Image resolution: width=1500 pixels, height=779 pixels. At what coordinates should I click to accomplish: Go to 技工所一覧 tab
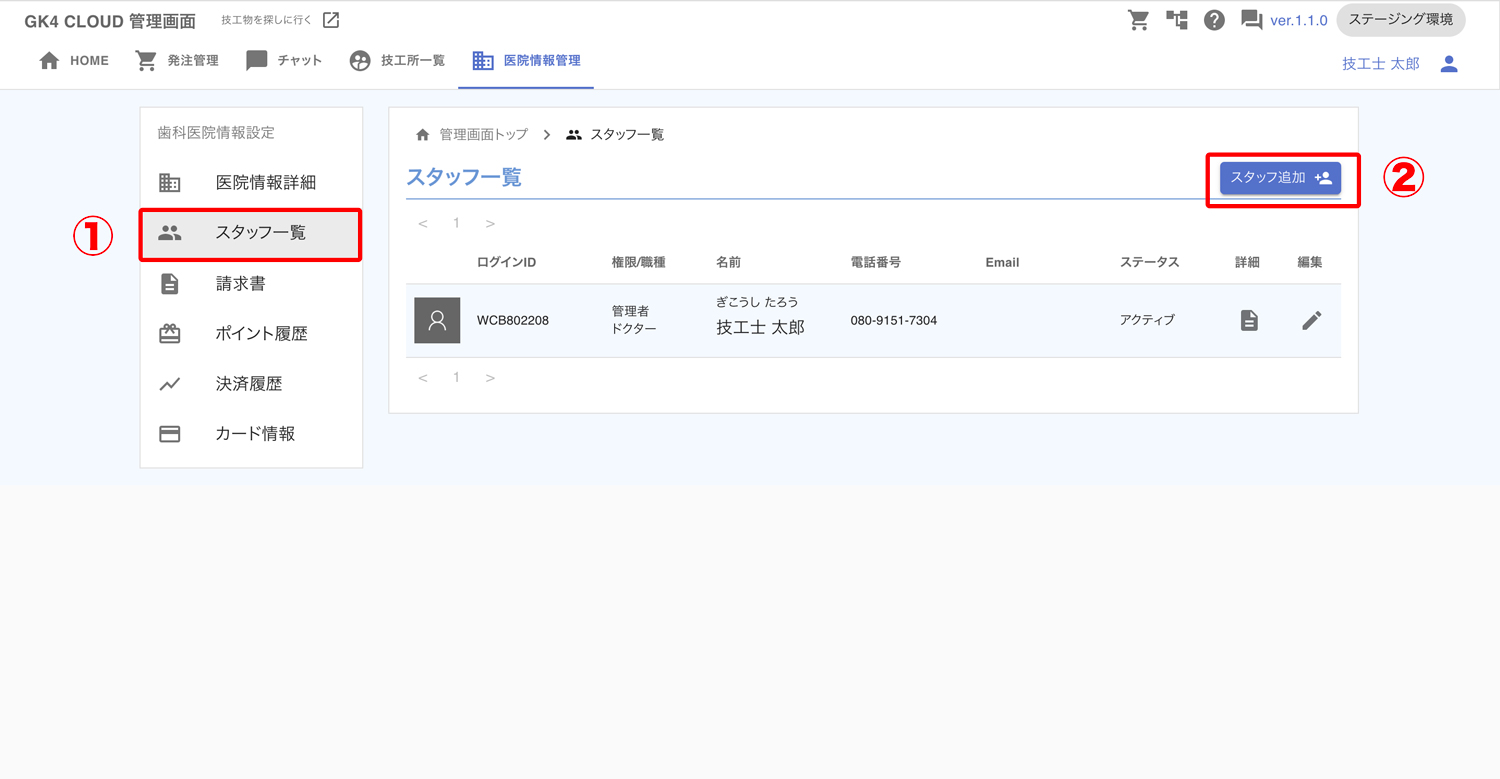point(397,61)
